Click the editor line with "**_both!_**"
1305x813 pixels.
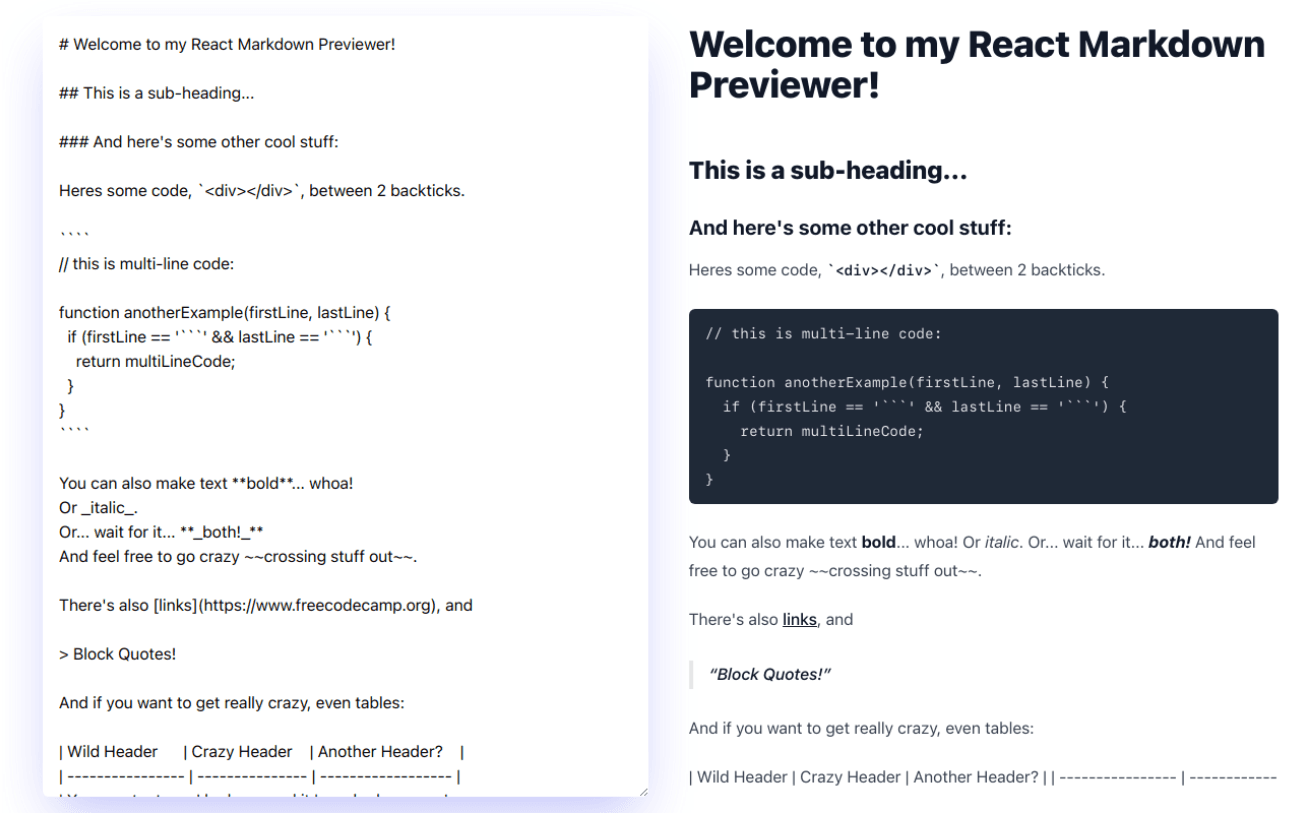tap(161, 532)
